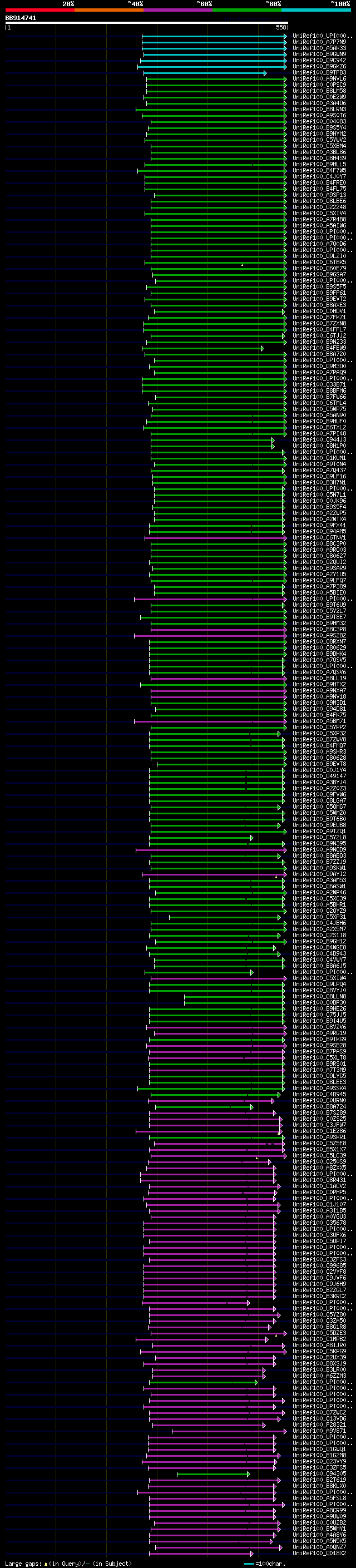Viewport: 356px width, 1568px height.
Task: Click the cyan alignment bar for UniRef100_B9TFB3
Action: click(205, 73)
